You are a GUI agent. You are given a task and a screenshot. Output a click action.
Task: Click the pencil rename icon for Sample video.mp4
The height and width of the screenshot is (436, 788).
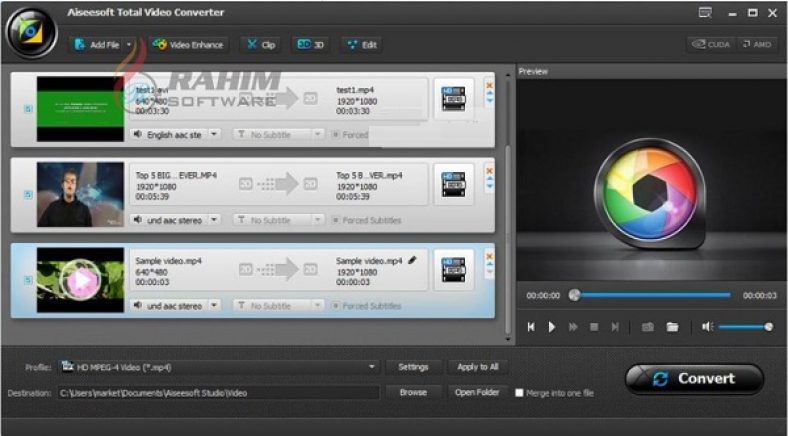click(x=412, y=260)
